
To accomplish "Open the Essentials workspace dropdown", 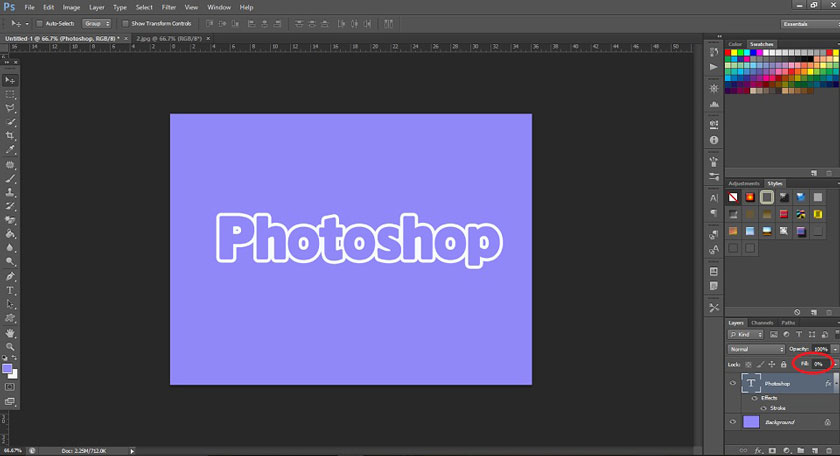I will (x=809, y=24).
